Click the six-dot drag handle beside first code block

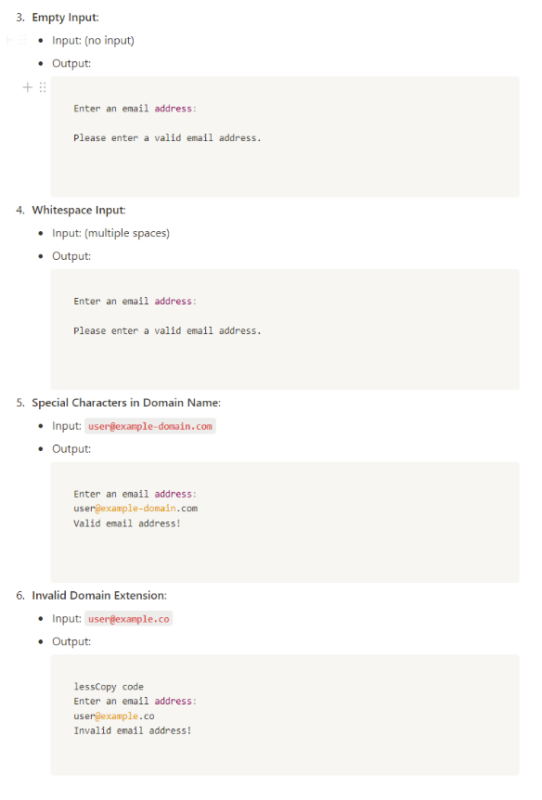click(x=43, y=87)
